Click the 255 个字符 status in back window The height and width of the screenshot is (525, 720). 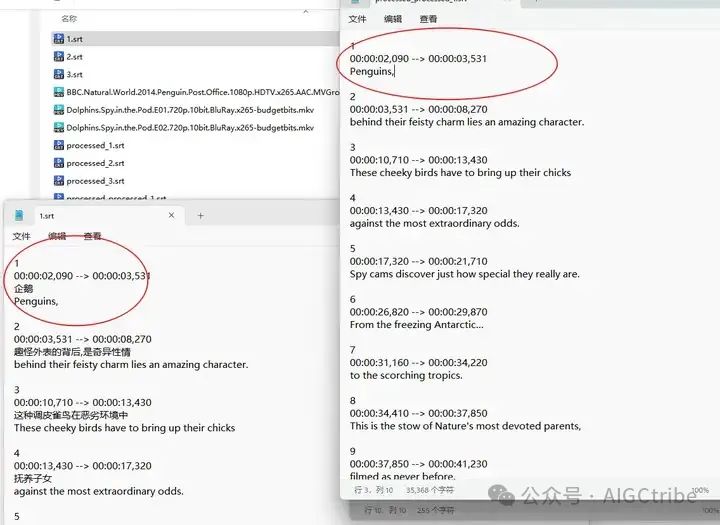click(435, 510)
